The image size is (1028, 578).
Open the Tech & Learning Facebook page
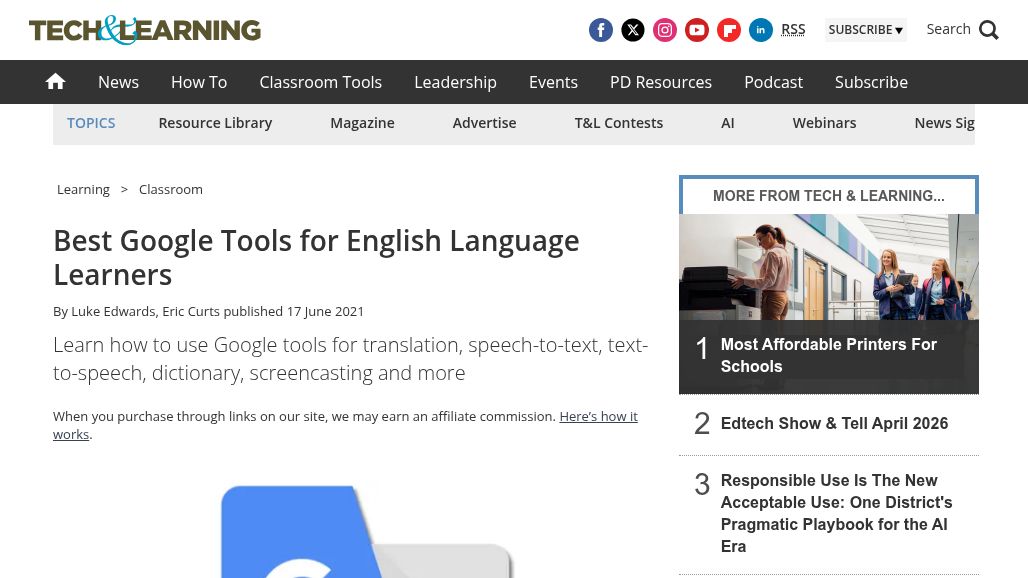pos(600,30)
